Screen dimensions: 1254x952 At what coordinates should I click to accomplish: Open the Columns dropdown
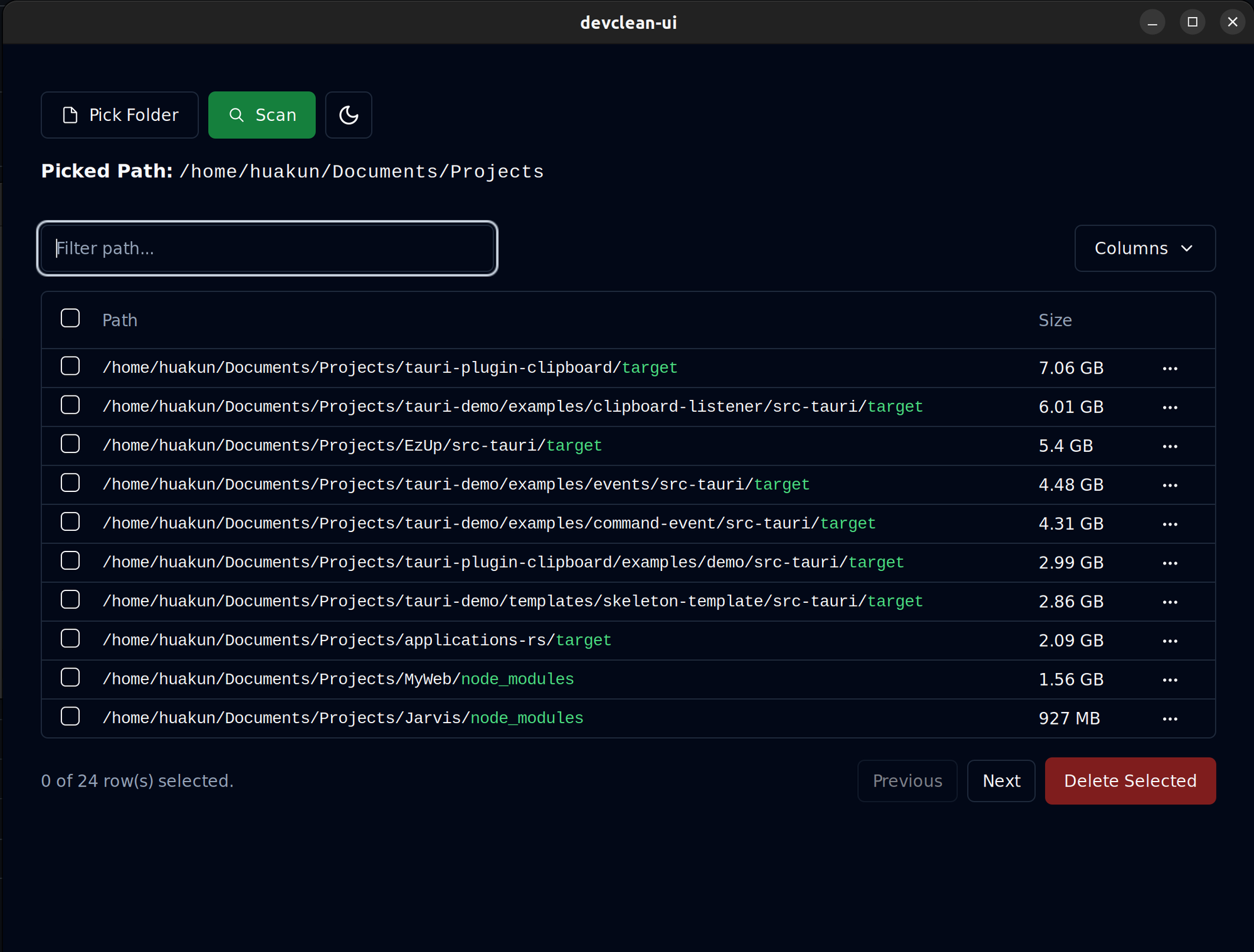(1144, 248)
